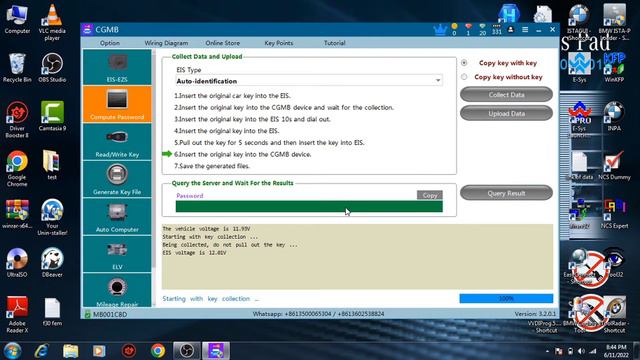Viewport: 640px width, 360px height.
Task: Open the ELV sidebar module
Action: pyautogui.click(x=117, y=255)
